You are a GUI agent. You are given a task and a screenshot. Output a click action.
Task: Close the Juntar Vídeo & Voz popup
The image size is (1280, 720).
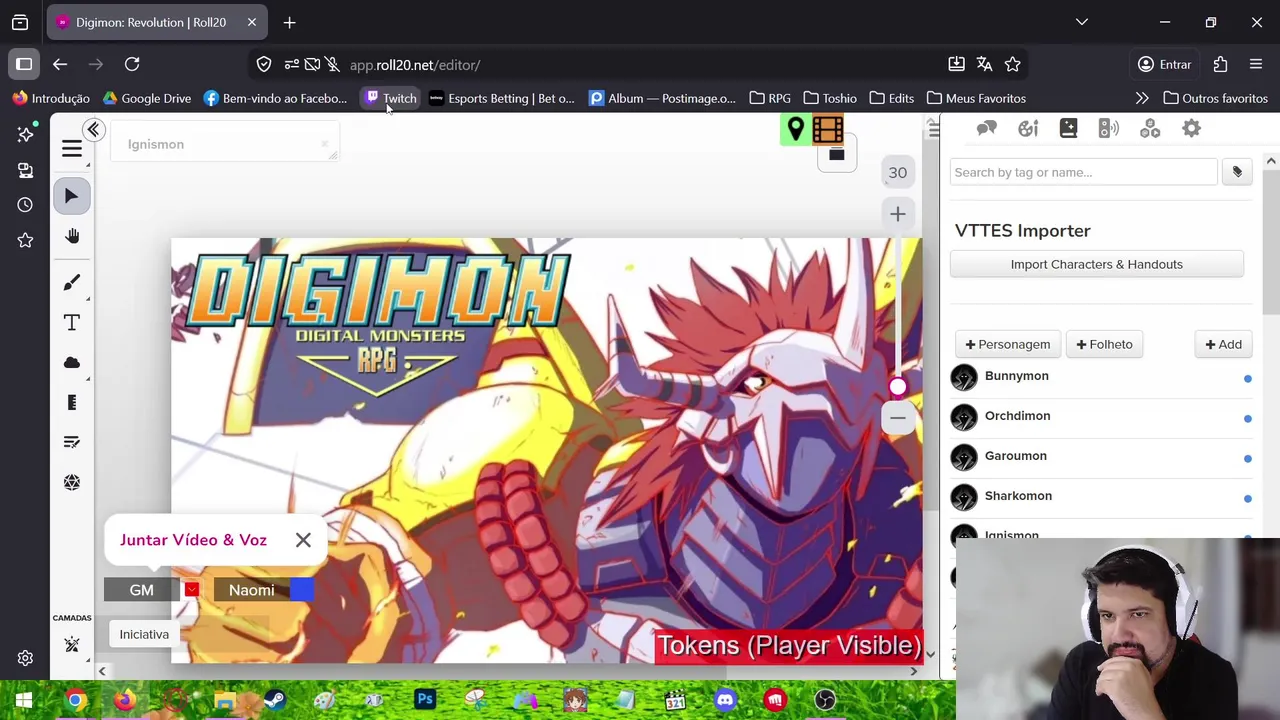tap(303, 540)
